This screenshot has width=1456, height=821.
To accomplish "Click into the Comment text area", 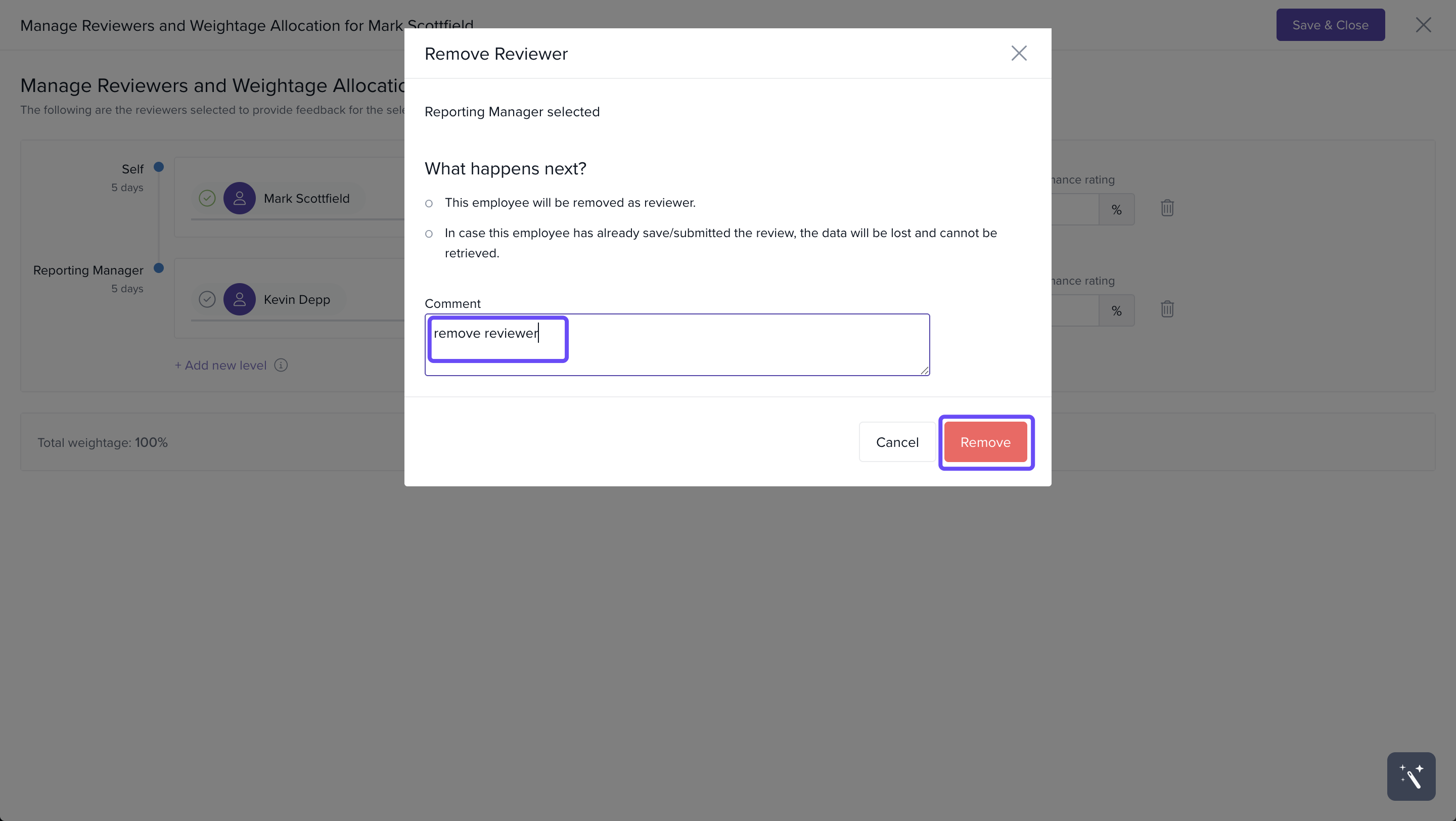I will point(676,345).
